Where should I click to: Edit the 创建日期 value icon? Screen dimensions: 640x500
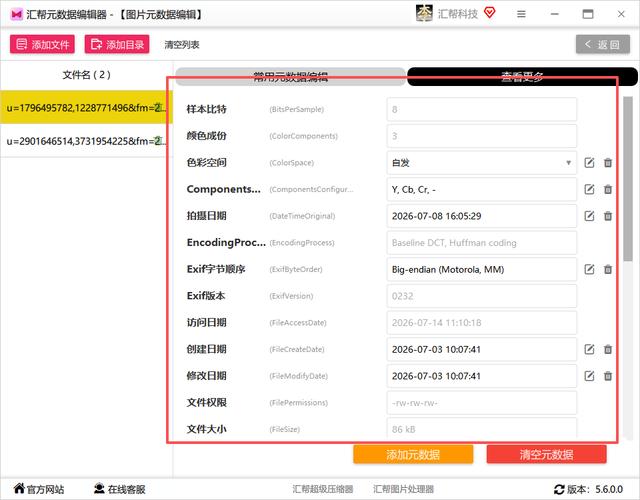(589, 349)
